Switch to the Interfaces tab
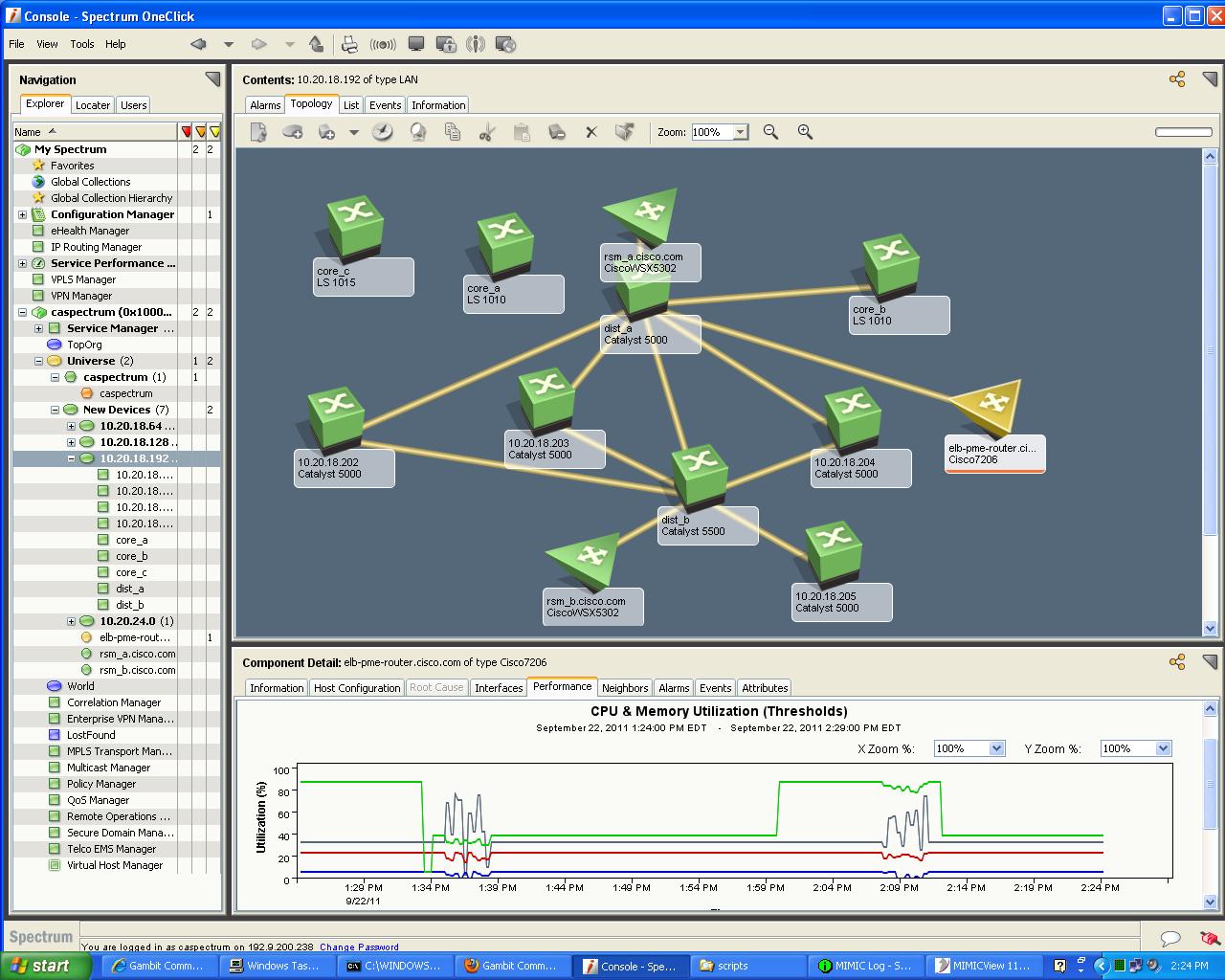Viewport: 1225px width, 980px height. 499,688
